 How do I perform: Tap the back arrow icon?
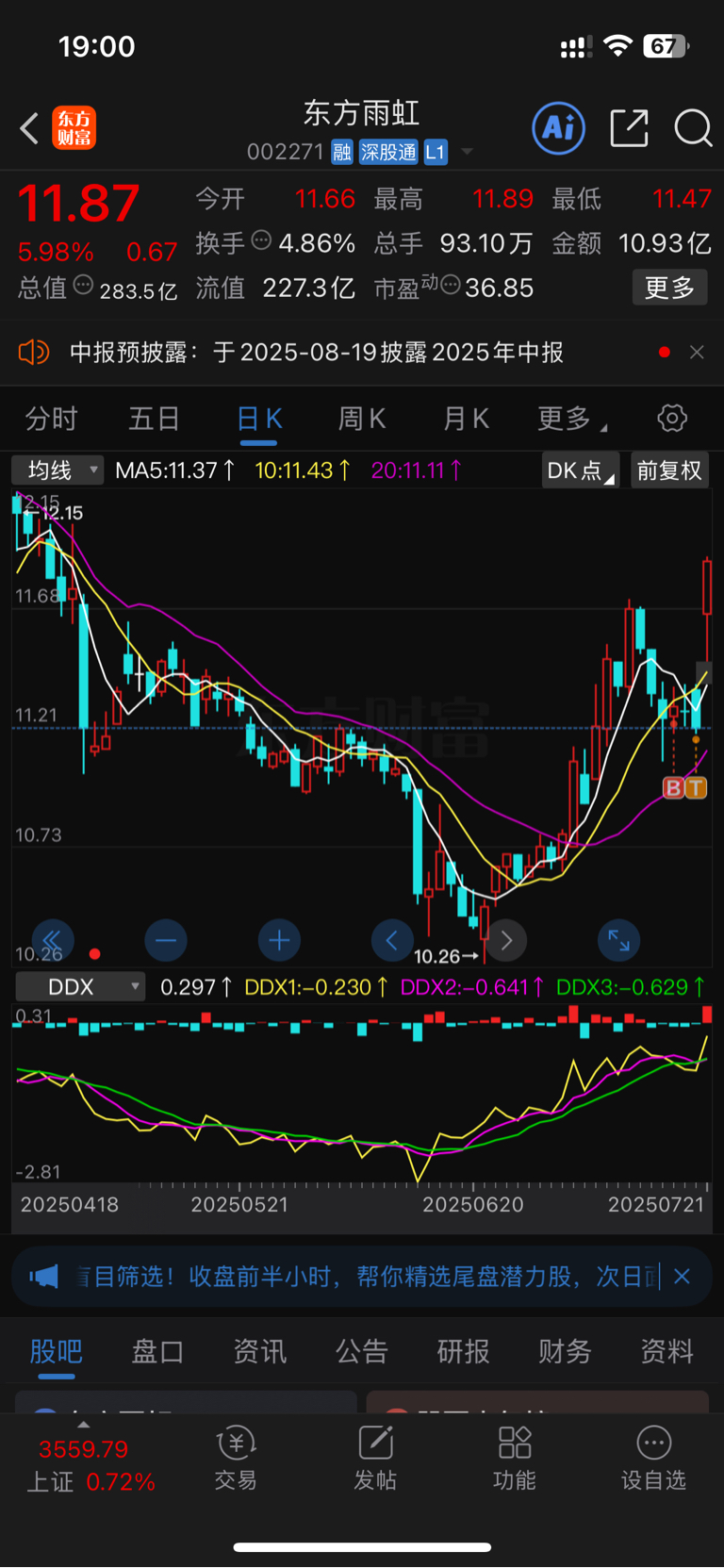[29, 128]
